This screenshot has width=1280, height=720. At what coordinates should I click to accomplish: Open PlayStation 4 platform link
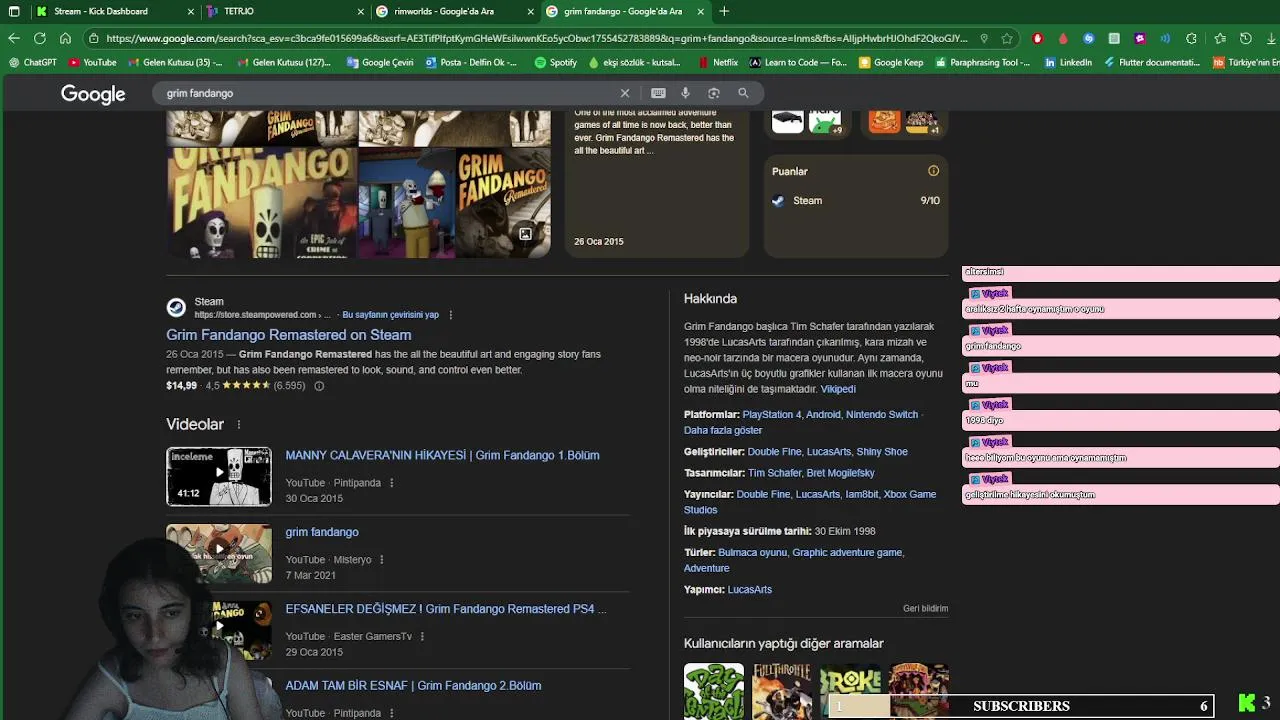772,414
